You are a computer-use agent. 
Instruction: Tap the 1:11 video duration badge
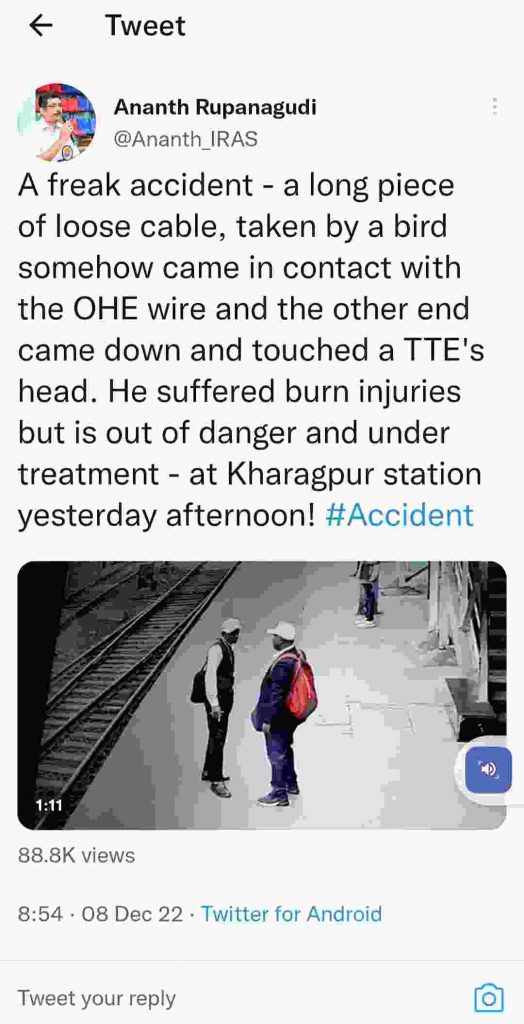(x=48, y=805)
